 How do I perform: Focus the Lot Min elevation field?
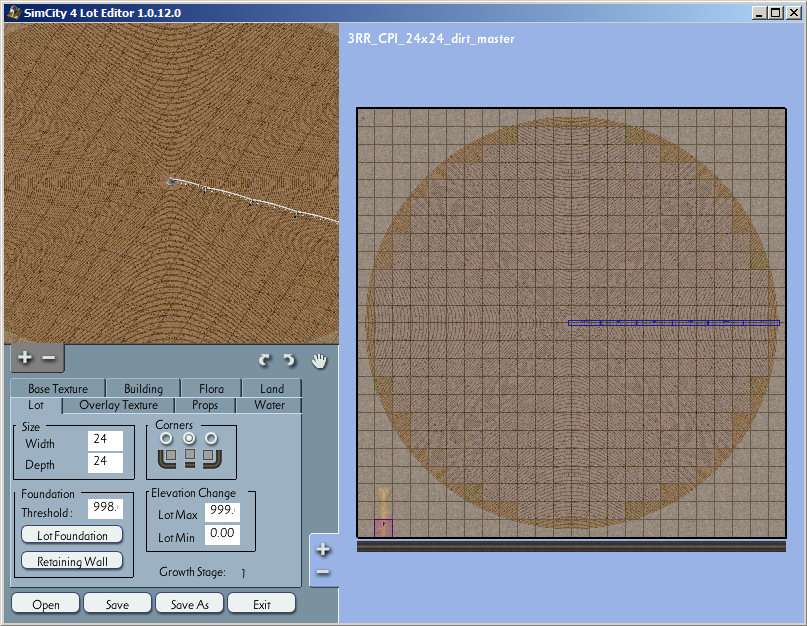[222, 534]
